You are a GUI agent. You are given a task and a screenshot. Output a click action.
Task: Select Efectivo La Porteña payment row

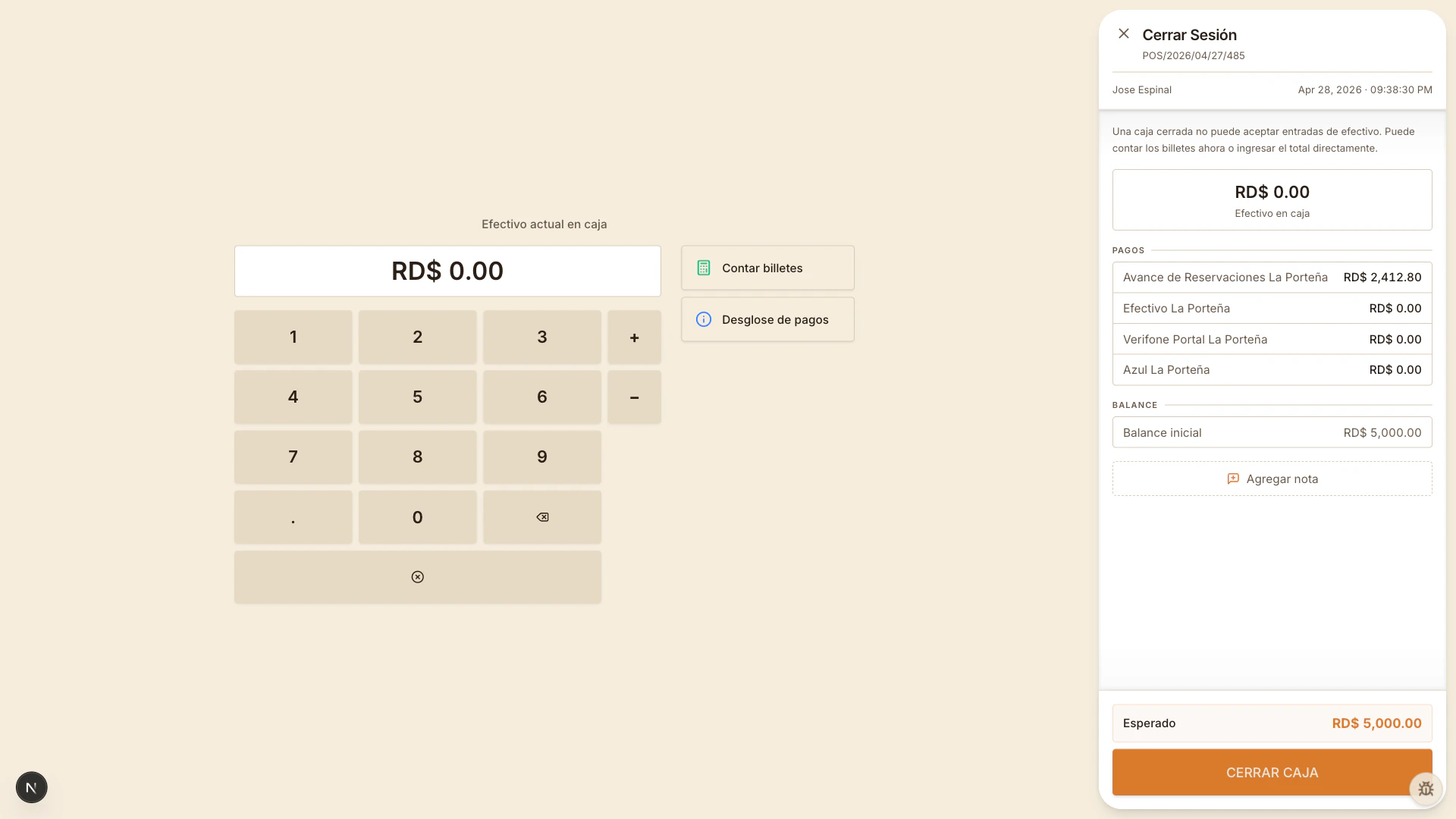(1272, 309)
